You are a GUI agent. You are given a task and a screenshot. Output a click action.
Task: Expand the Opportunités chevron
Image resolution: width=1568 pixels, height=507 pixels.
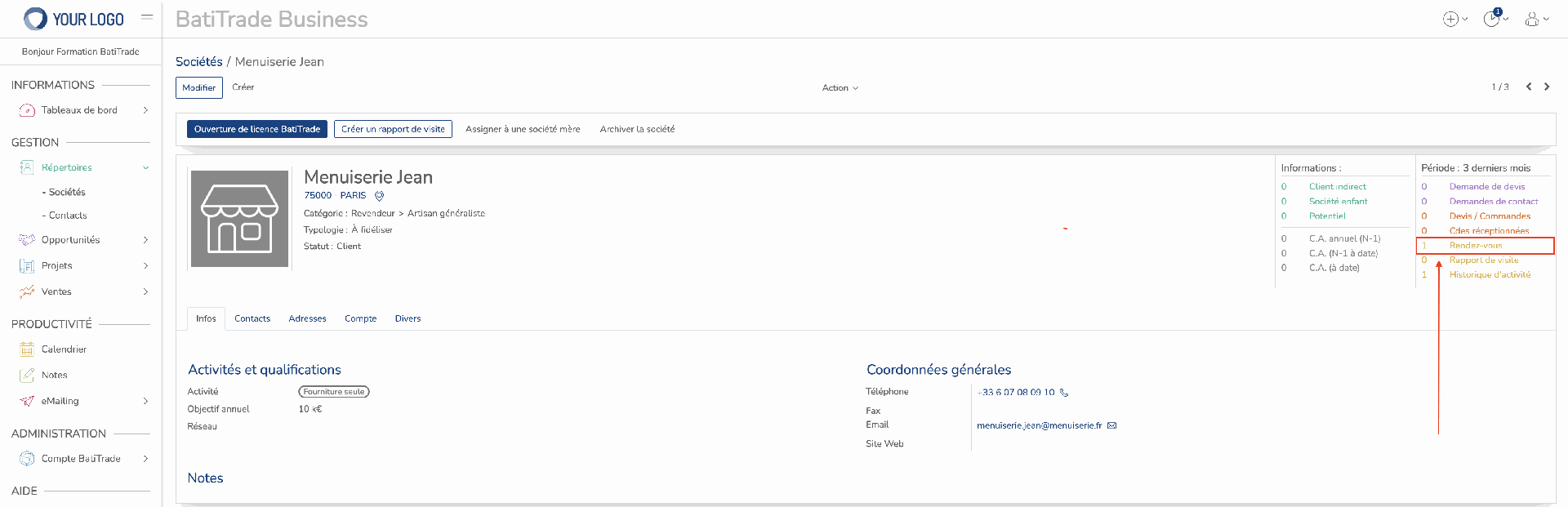(x=145, y=240)
